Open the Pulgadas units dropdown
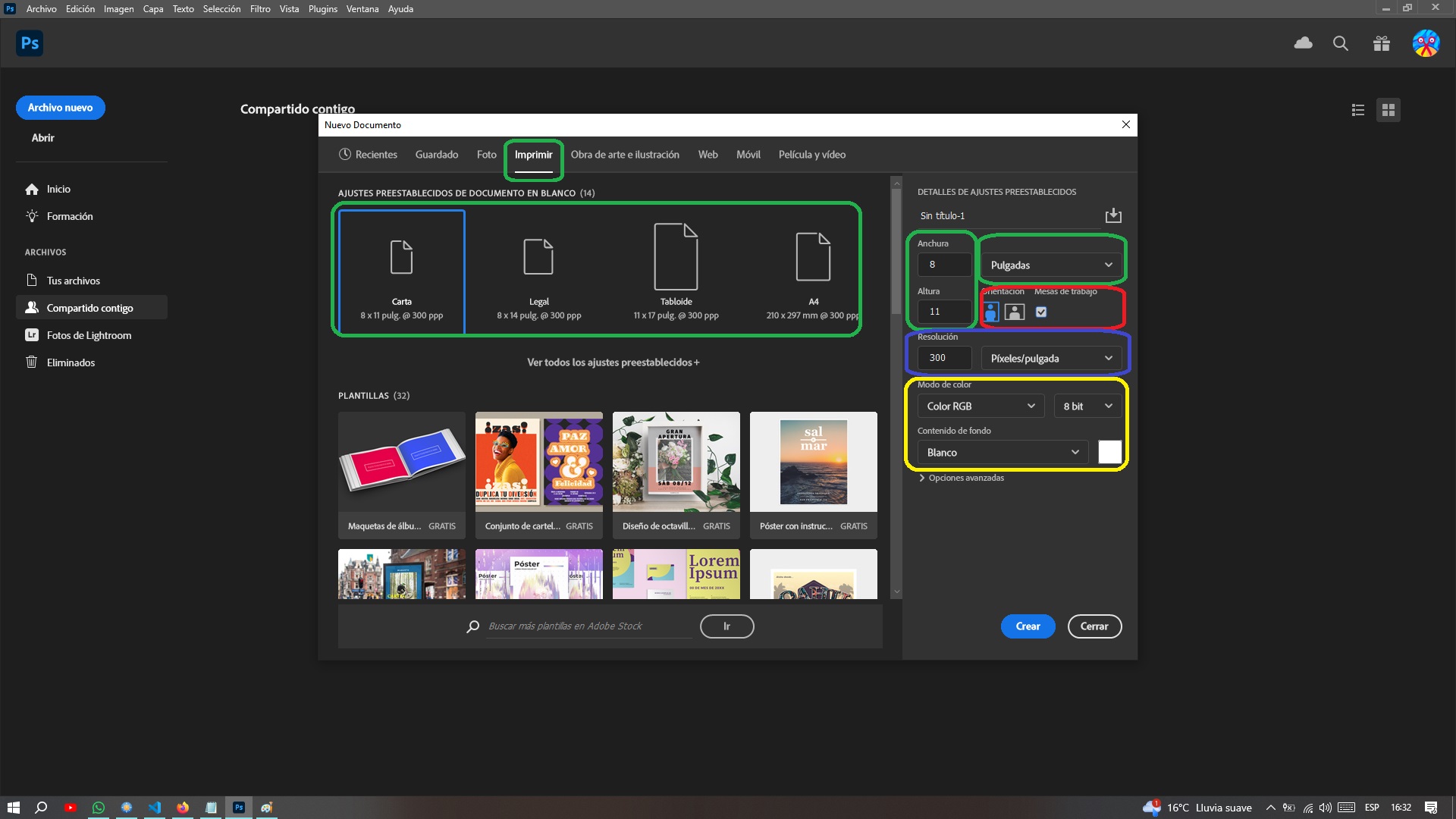 (x=1051, y=265)
